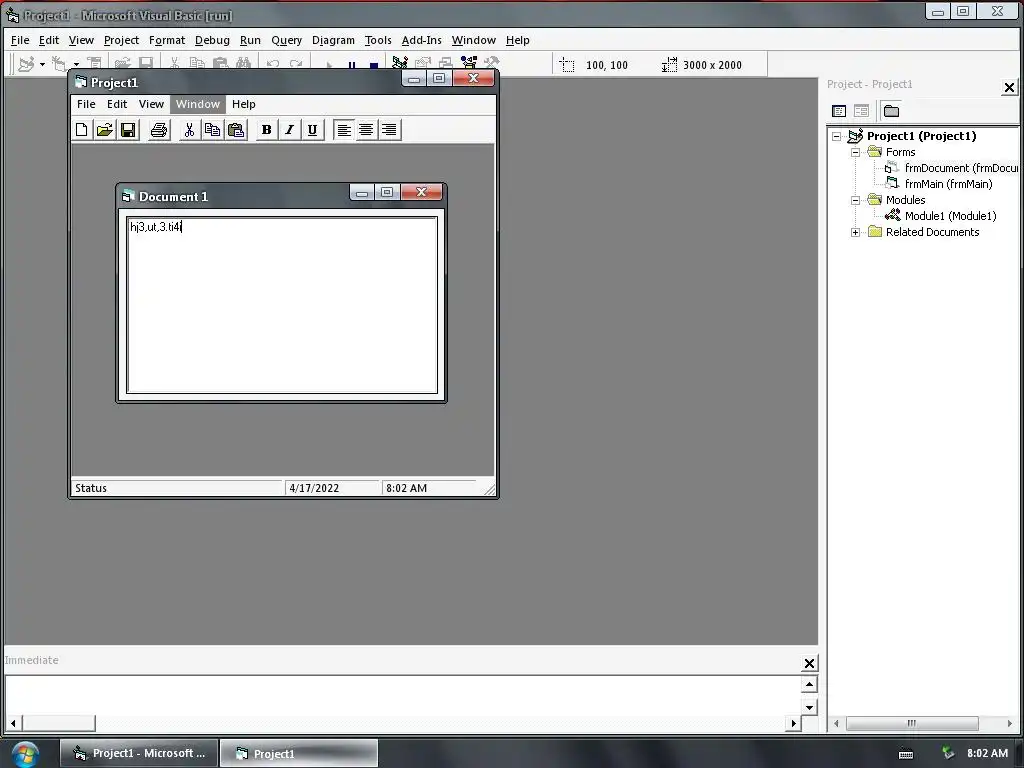Click Save floppy icon in Project1 toolbar
1024x768 pixels.
[x=128, y=130]
